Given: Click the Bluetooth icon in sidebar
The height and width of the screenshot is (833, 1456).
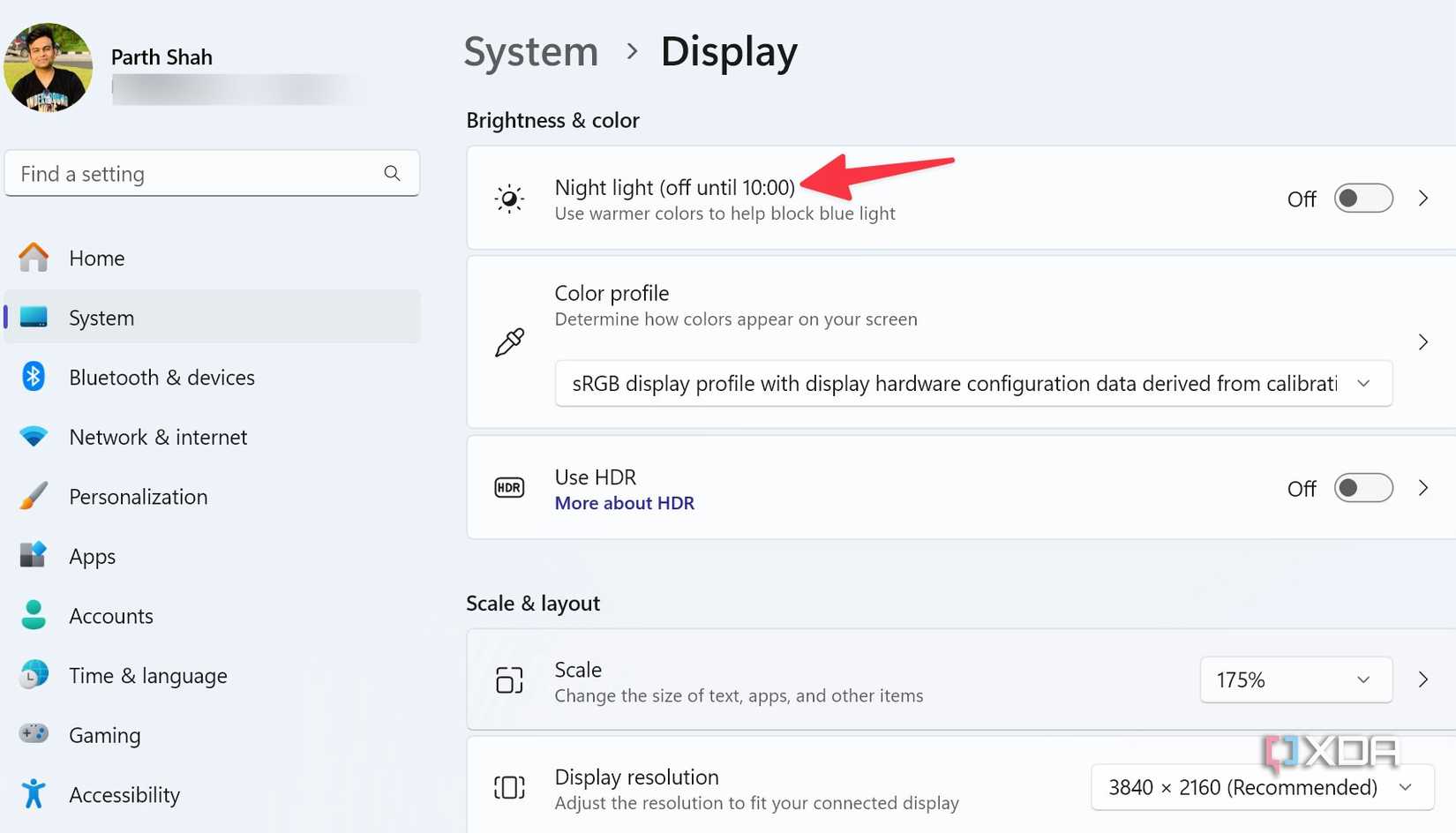Looking at the screenshot, I should click(x=34, y=377).
